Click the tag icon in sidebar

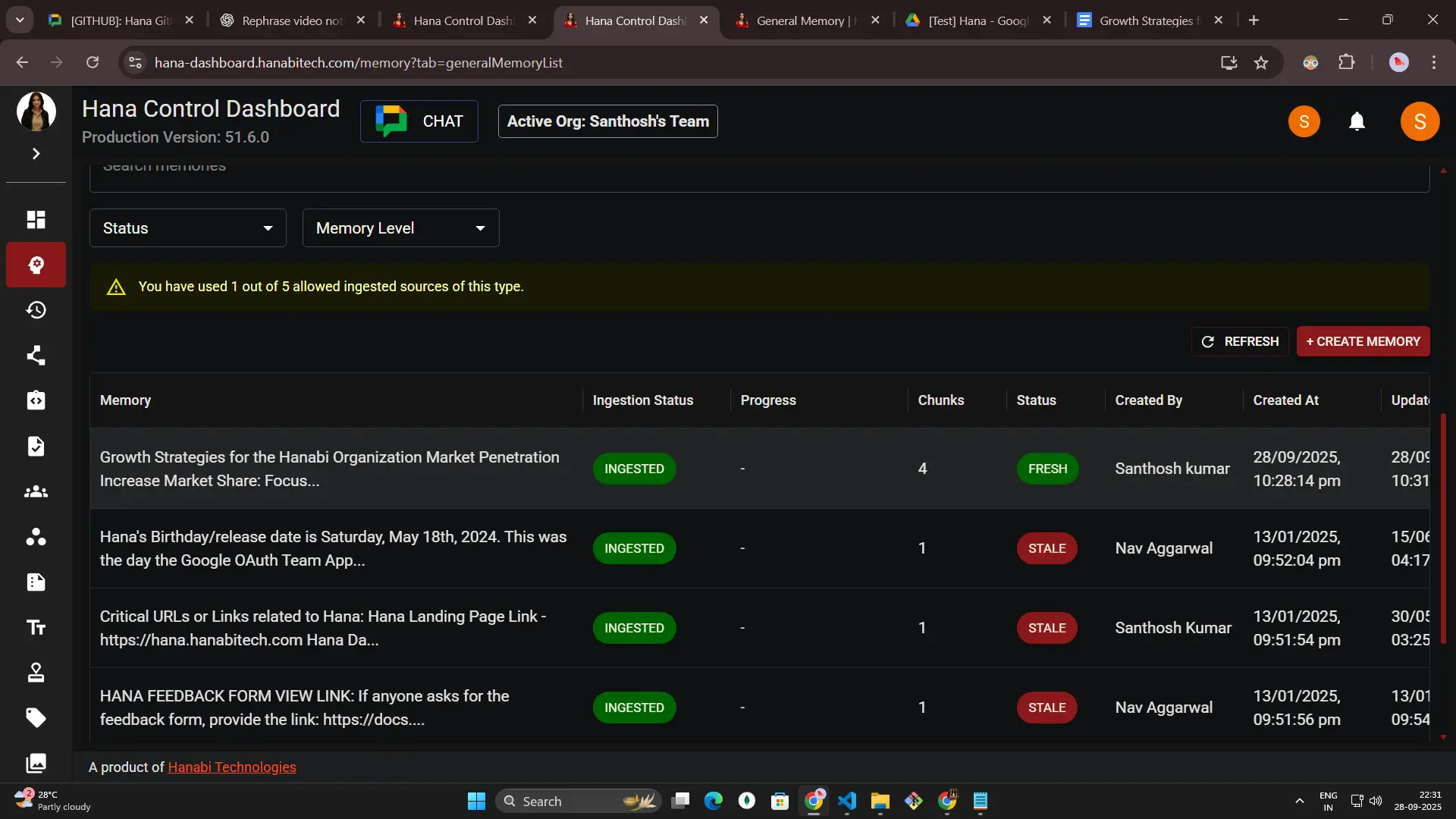(36, 717)
